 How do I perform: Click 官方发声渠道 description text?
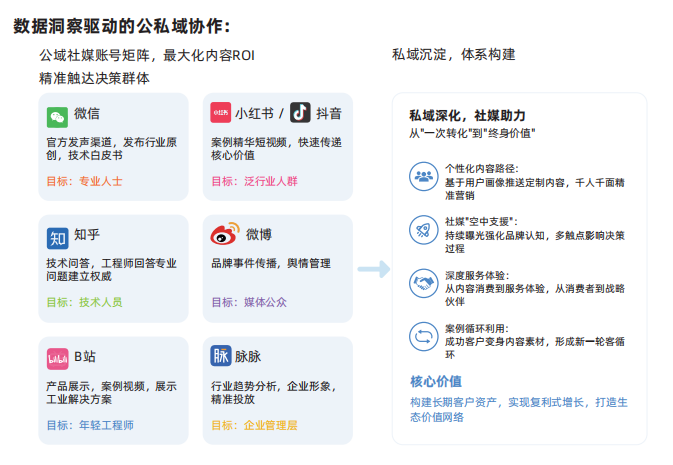(x=112, y=149)
